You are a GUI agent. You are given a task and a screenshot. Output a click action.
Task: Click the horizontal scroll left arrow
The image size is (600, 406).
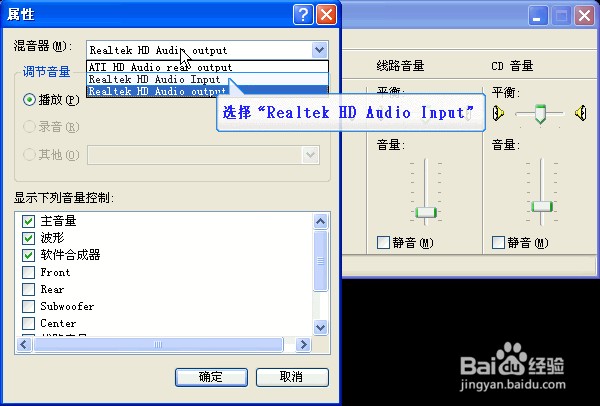coord(24,344)
